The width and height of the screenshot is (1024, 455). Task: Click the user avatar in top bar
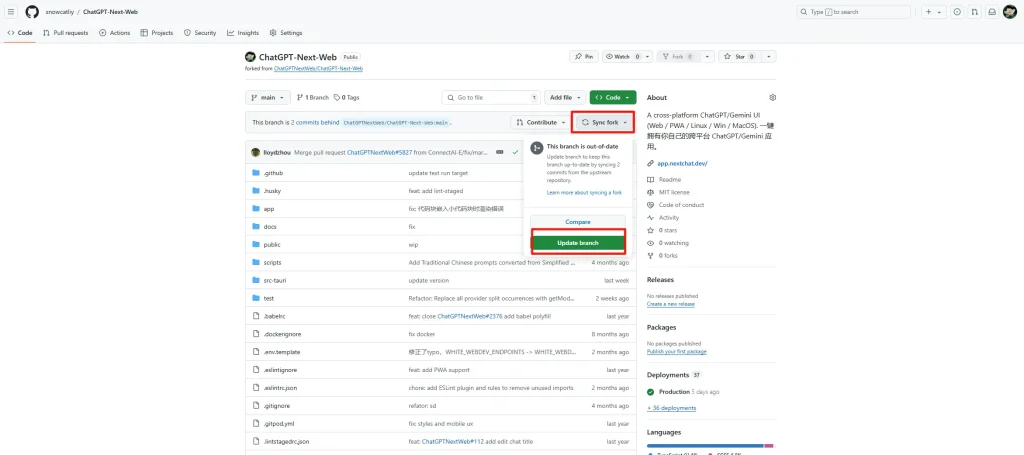[x=1010, y=12]
